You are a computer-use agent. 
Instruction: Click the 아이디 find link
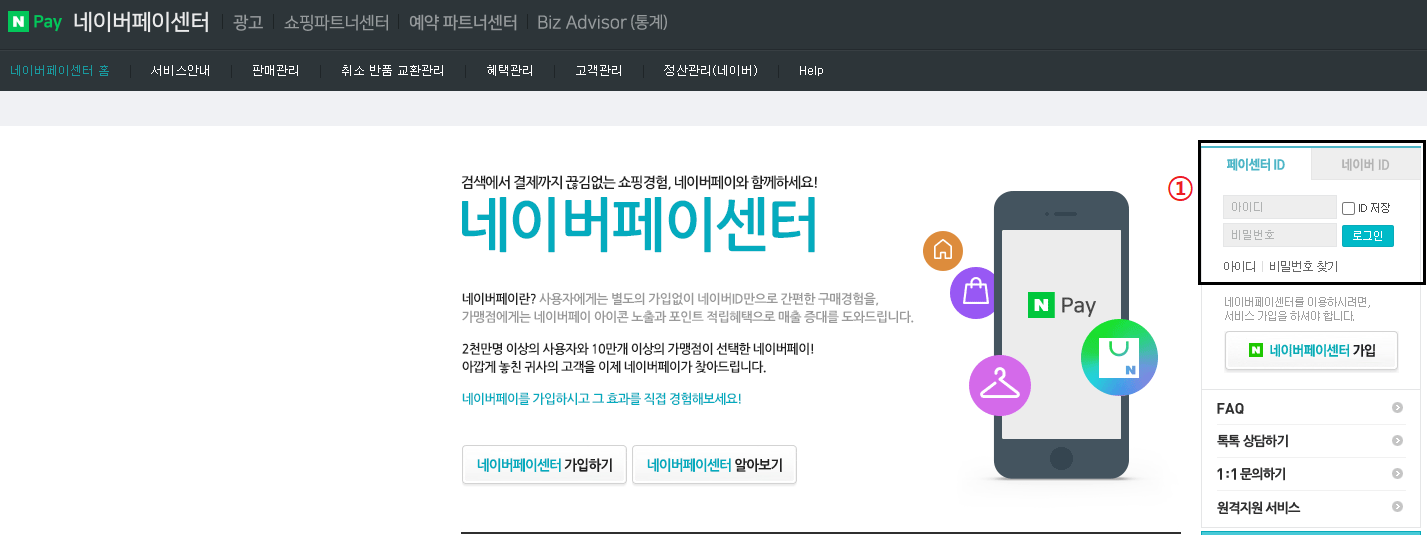1239,266
